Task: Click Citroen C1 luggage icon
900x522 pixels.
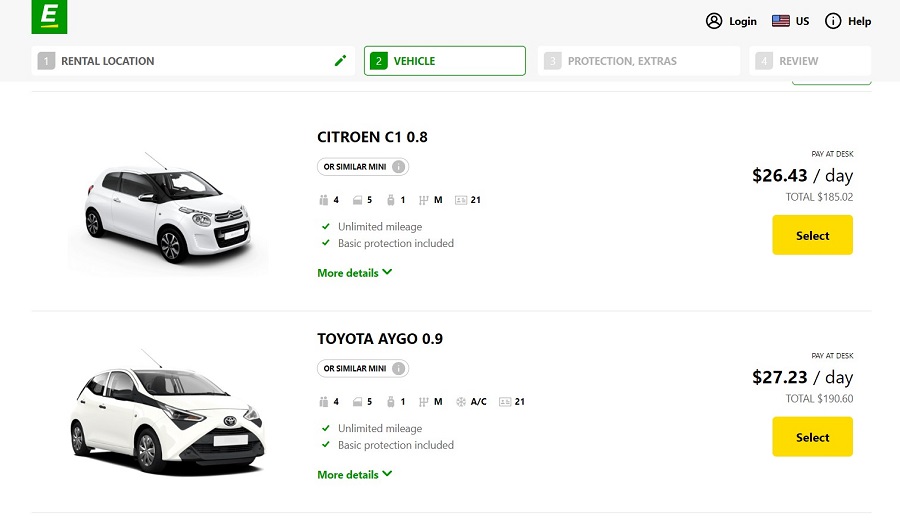Action: point(391,200)
